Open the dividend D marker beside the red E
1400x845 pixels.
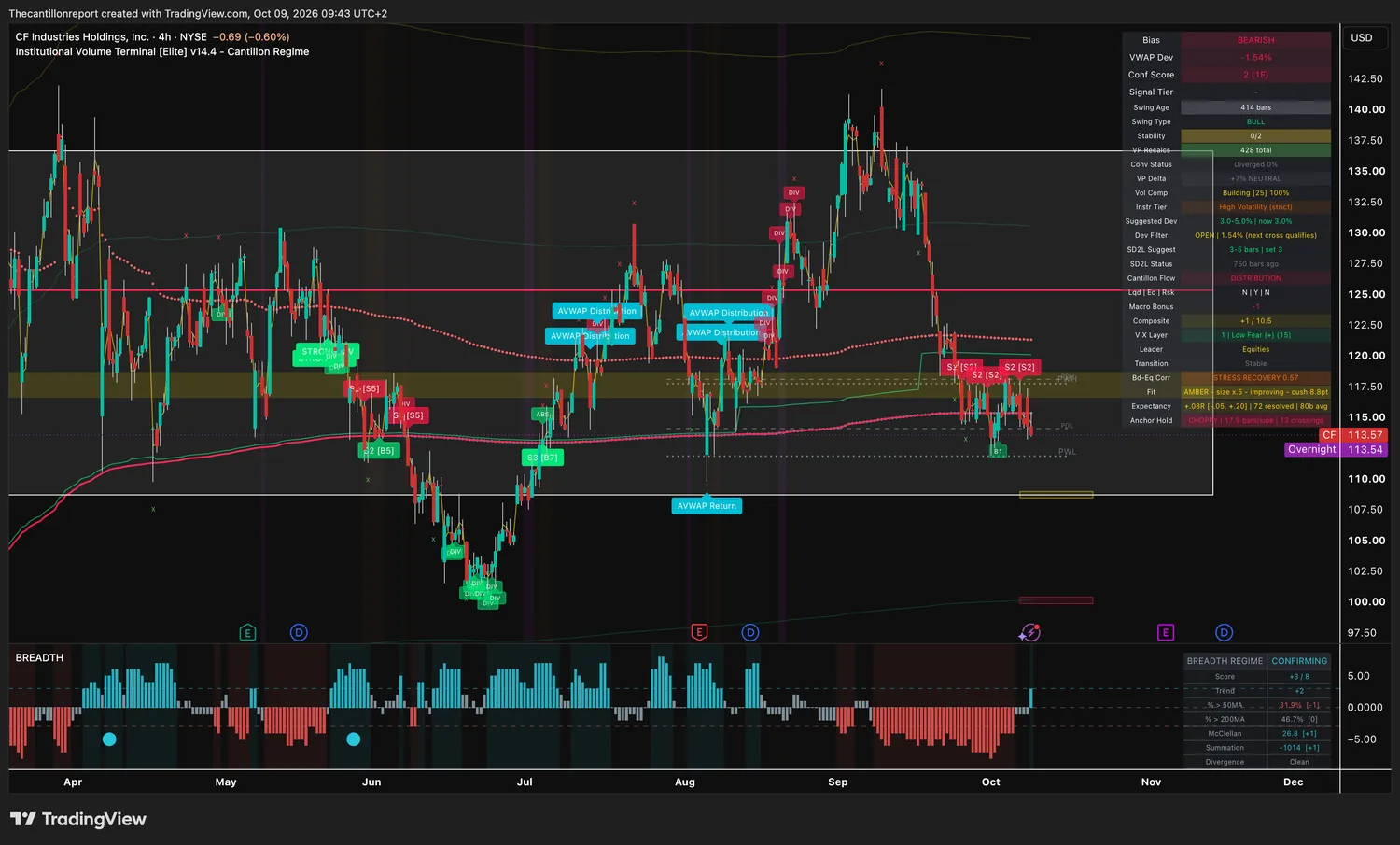750,632
